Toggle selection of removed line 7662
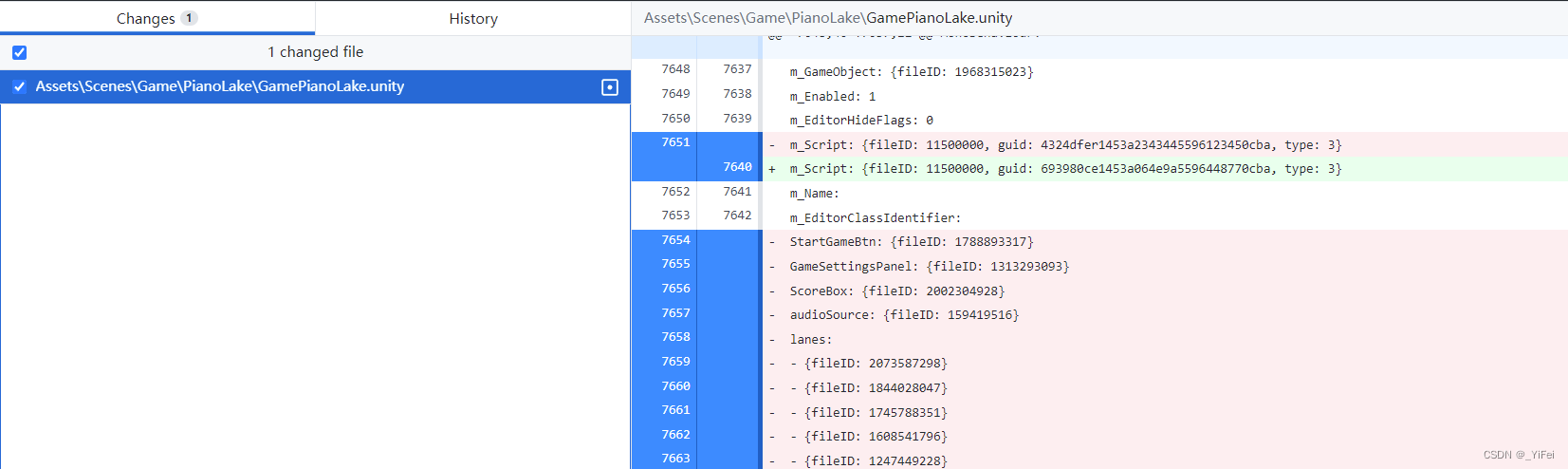 [696, 435]
